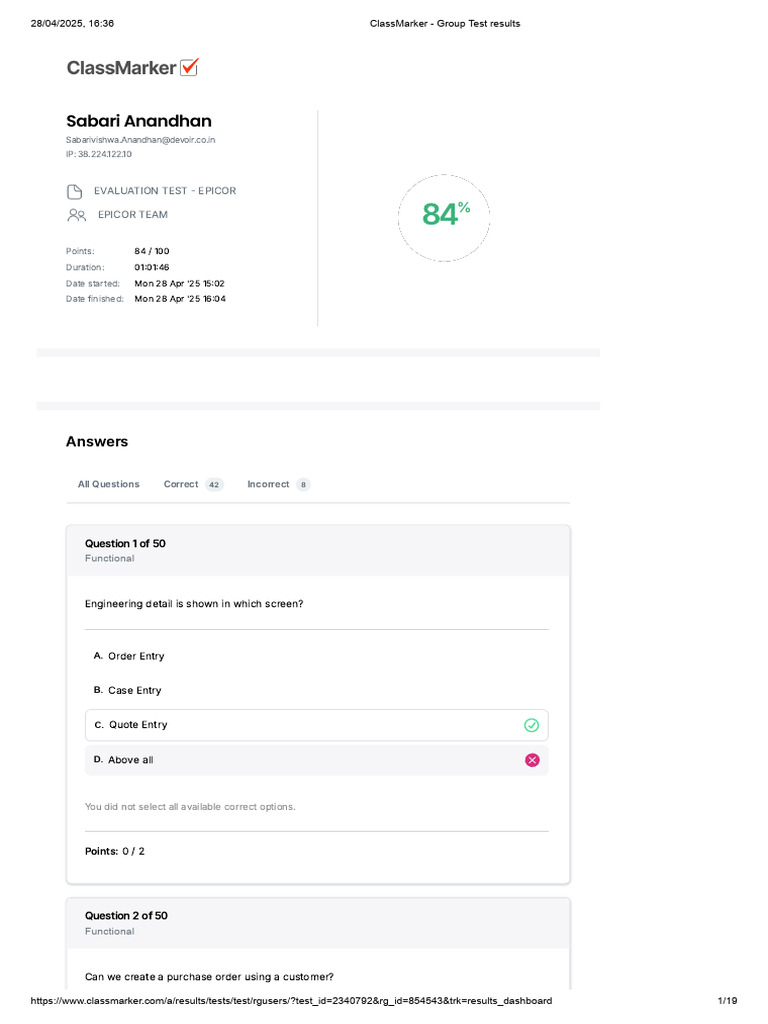Click the 84% score circle
This screenshot has height=1024, width=768.
point(444,218)
